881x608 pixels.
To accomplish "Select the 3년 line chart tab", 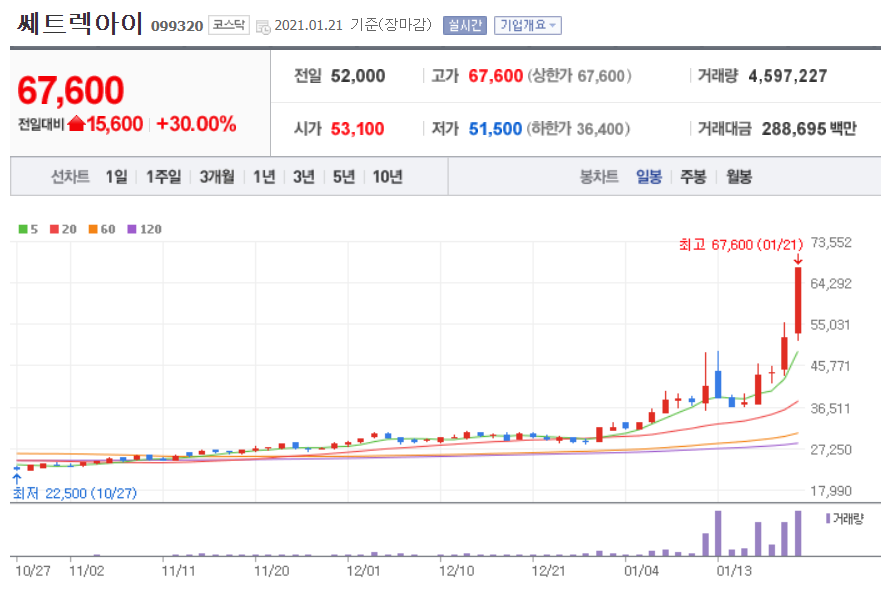I will [303, 177].
